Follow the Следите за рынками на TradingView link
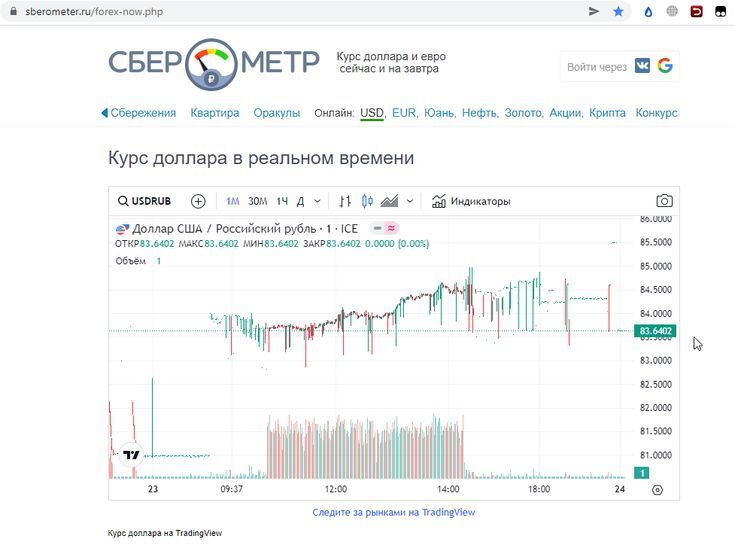The width and height of the screenshot is (735, 545). 394,512
